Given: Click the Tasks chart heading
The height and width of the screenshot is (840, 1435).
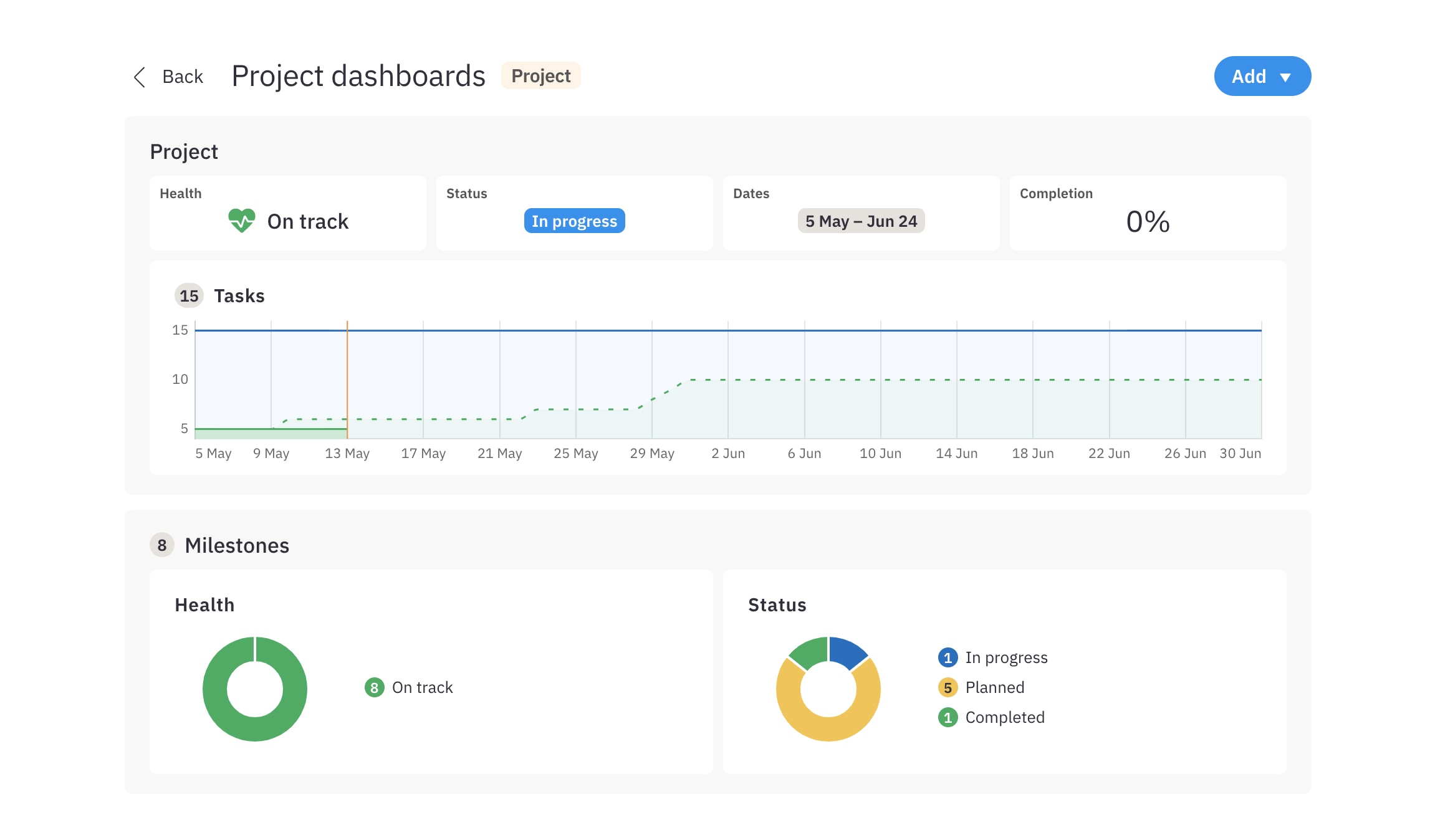Looking at the screenshot, I should 239,295.
